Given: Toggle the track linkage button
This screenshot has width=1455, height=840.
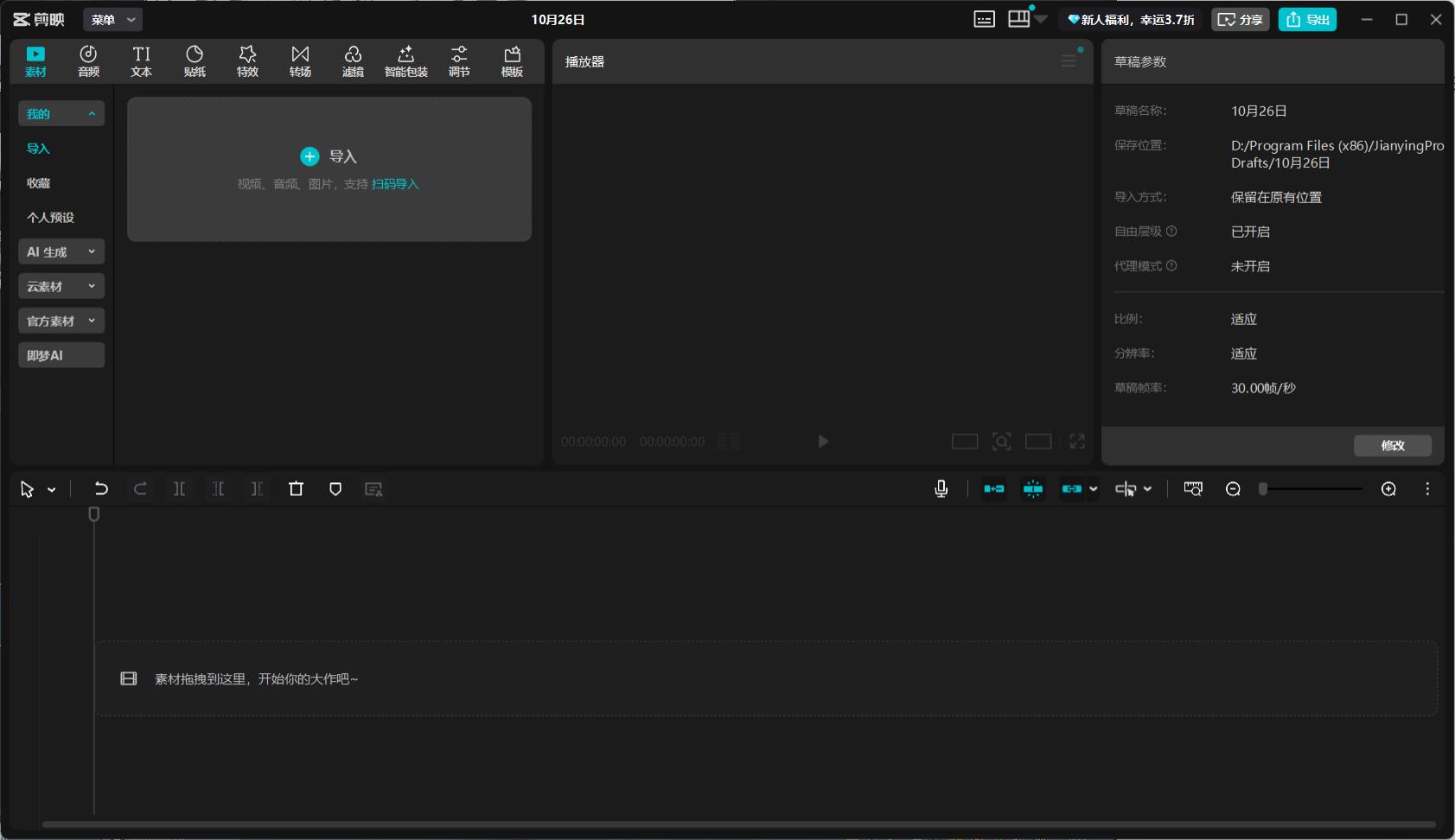Looking at the screenshot, I should pos(1072,489).
